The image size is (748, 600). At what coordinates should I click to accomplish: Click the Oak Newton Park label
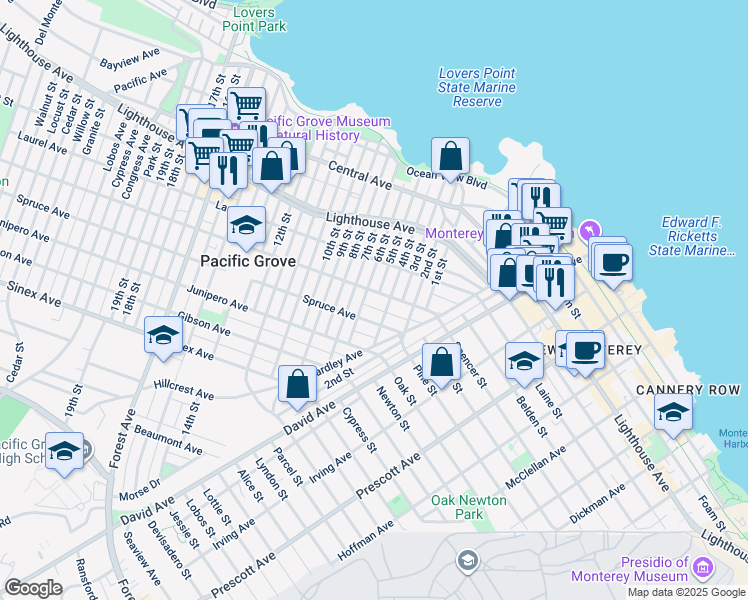[468, 507]
